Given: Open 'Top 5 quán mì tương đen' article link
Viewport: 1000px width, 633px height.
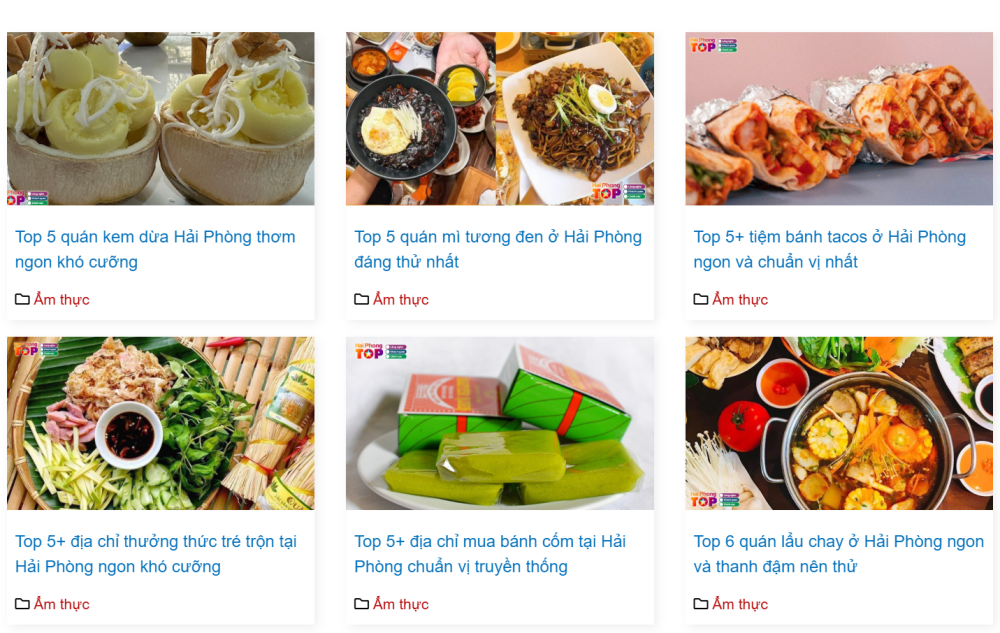Looking at the screenshot, I should pyautogui.click(x=497, y=249).
